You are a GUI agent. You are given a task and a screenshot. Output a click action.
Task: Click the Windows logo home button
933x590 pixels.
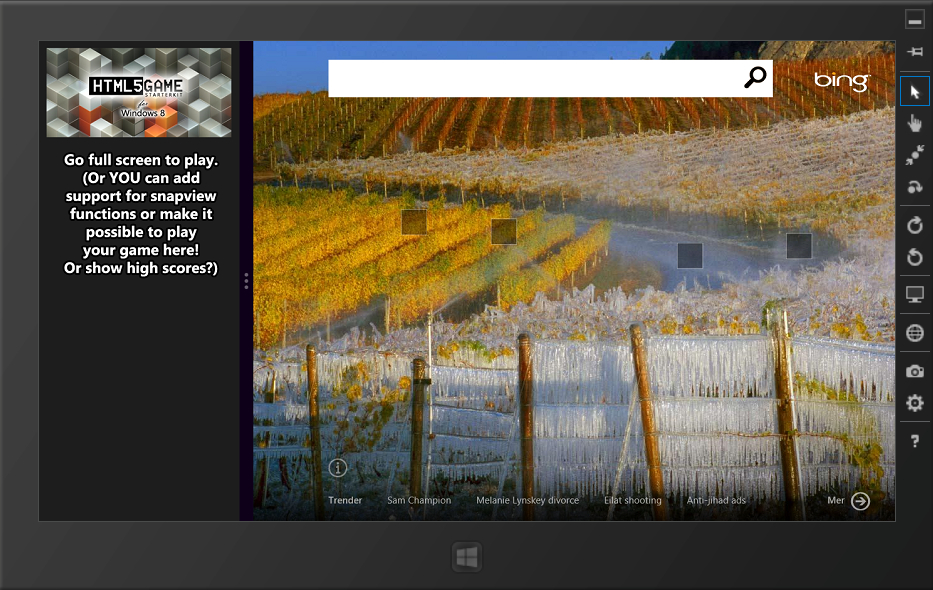[466, 557]
